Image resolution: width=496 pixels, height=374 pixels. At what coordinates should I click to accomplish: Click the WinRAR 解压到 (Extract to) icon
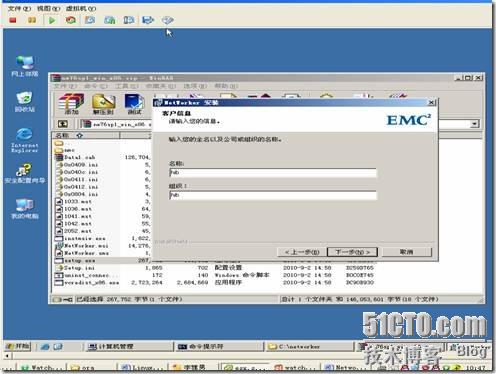pos(103,104)
